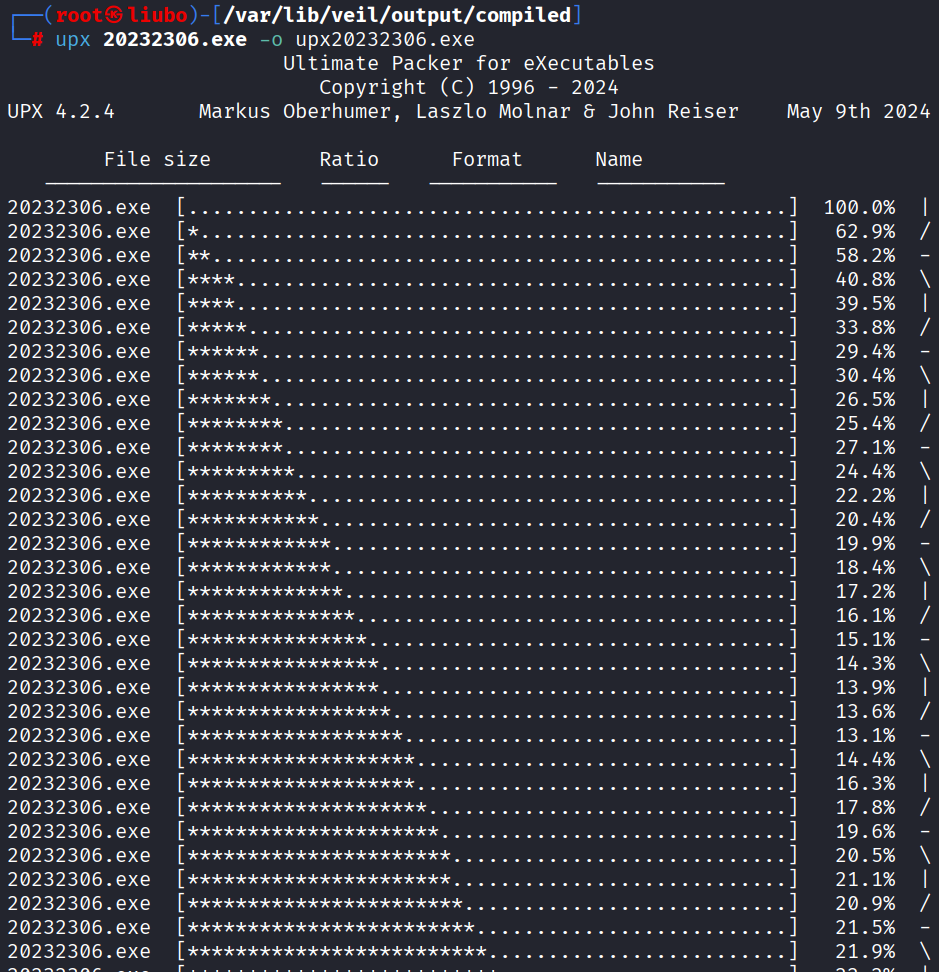The image size is (939, 972).
Task: Click the 17.2% ratio value
Action: pos(865,592)
